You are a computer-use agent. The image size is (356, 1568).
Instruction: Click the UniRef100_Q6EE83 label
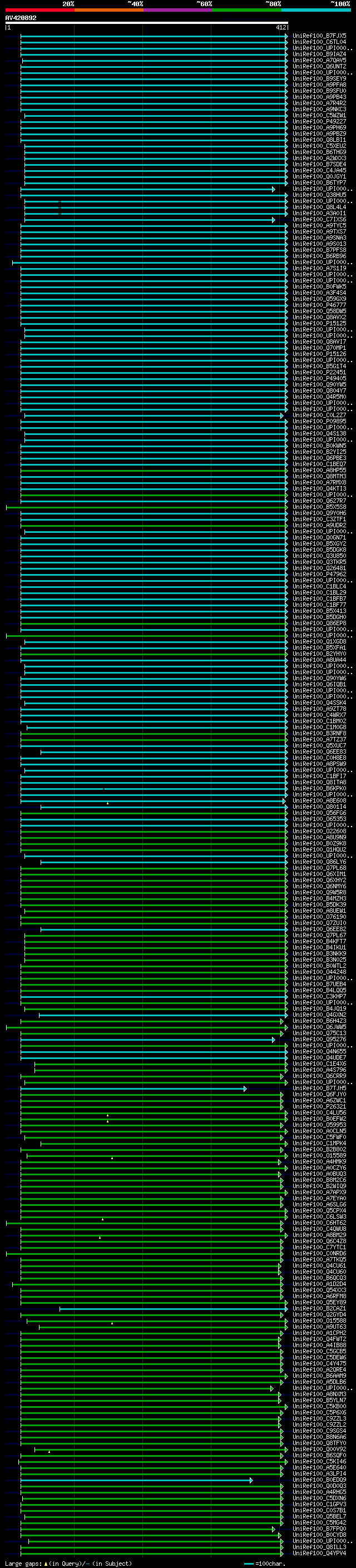coord(319,753)
